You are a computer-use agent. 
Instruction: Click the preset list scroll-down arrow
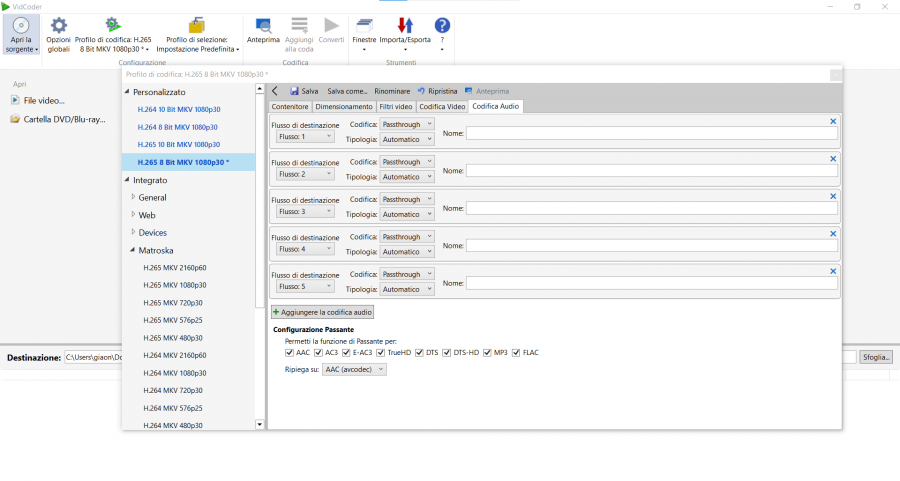(x=259, y=425)
